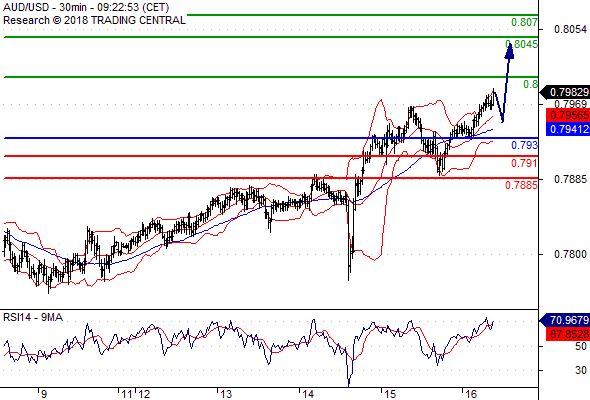Click the AUD/USD 30min chart title
The width and height of the screenshot is (590, 400).
click(86, 7)
